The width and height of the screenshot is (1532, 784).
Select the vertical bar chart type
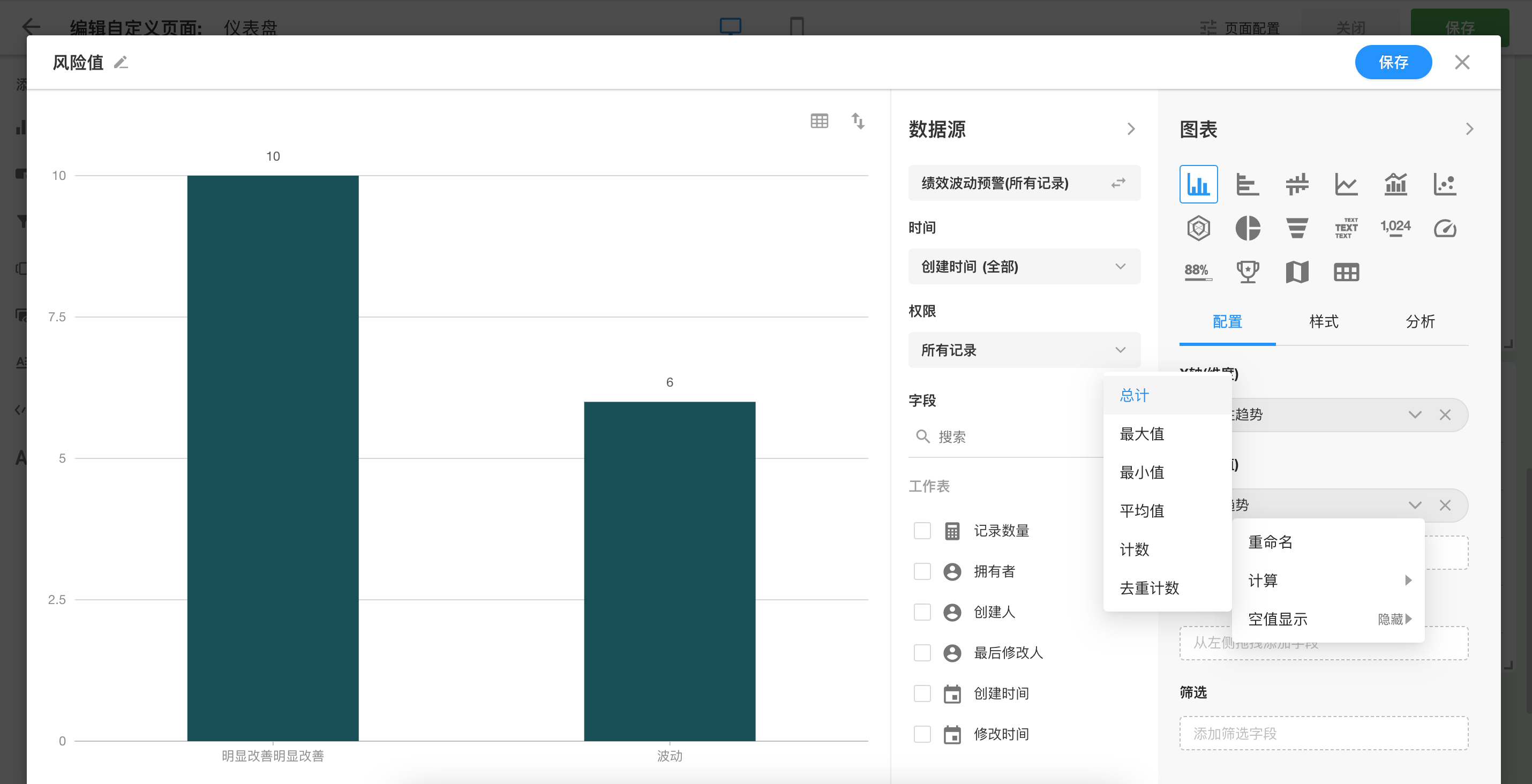[x=1198, y=184]
